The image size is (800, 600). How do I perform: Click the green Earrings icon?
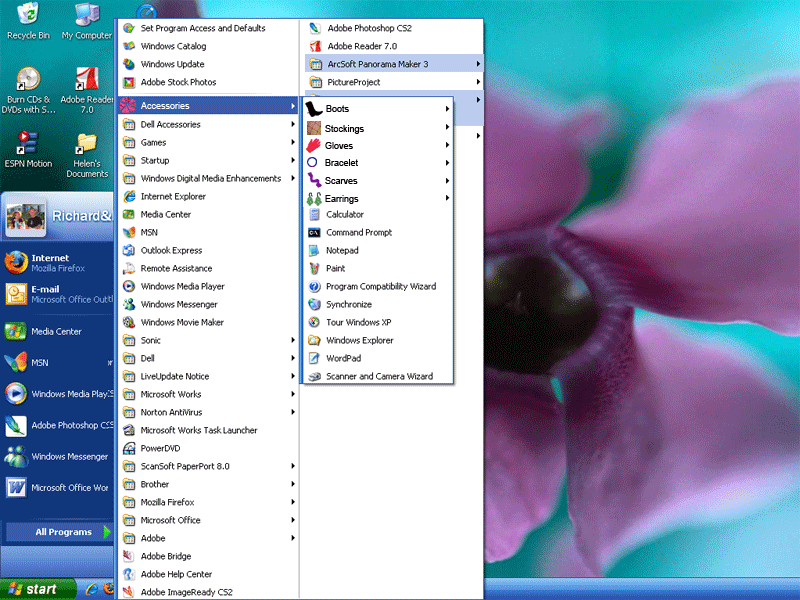[x=314, y=198]
